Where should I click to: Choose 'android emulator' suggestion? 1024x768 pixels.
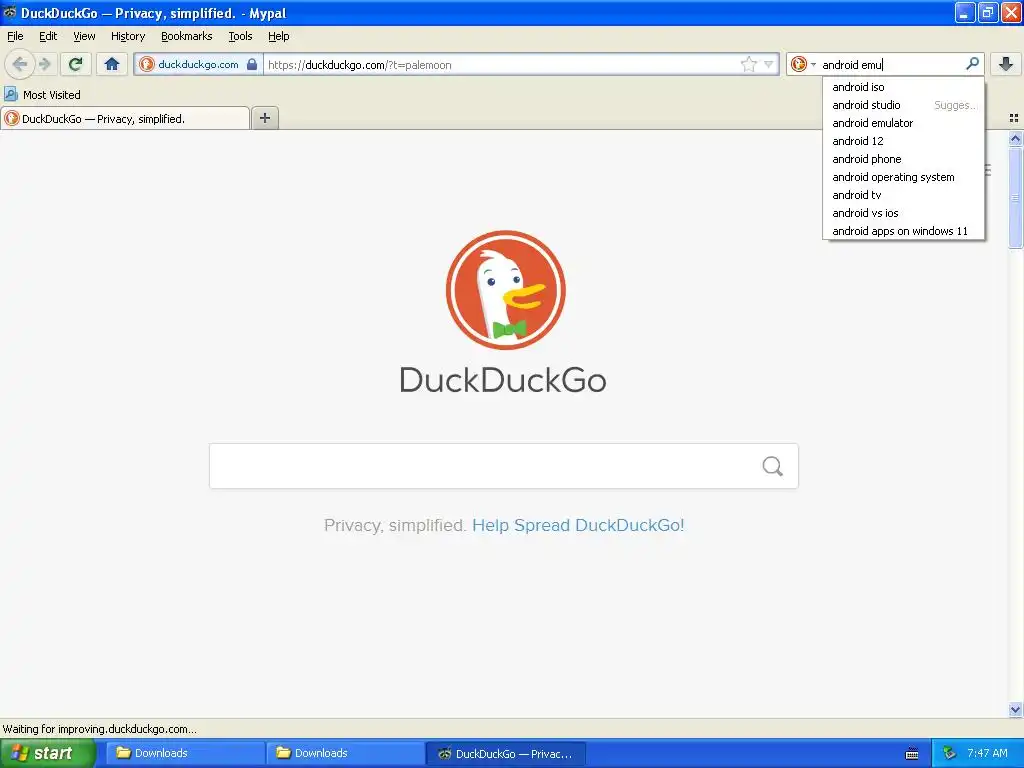(903, 123)
